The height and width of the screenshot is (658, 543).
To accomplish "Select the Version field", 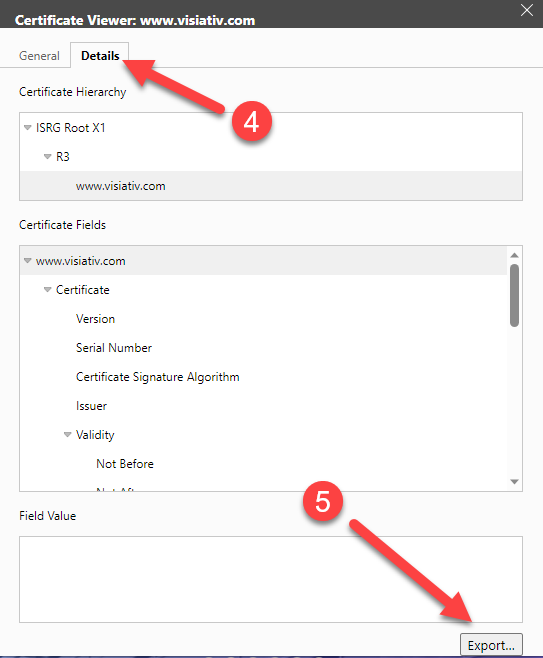I will (x=95, y=319).
